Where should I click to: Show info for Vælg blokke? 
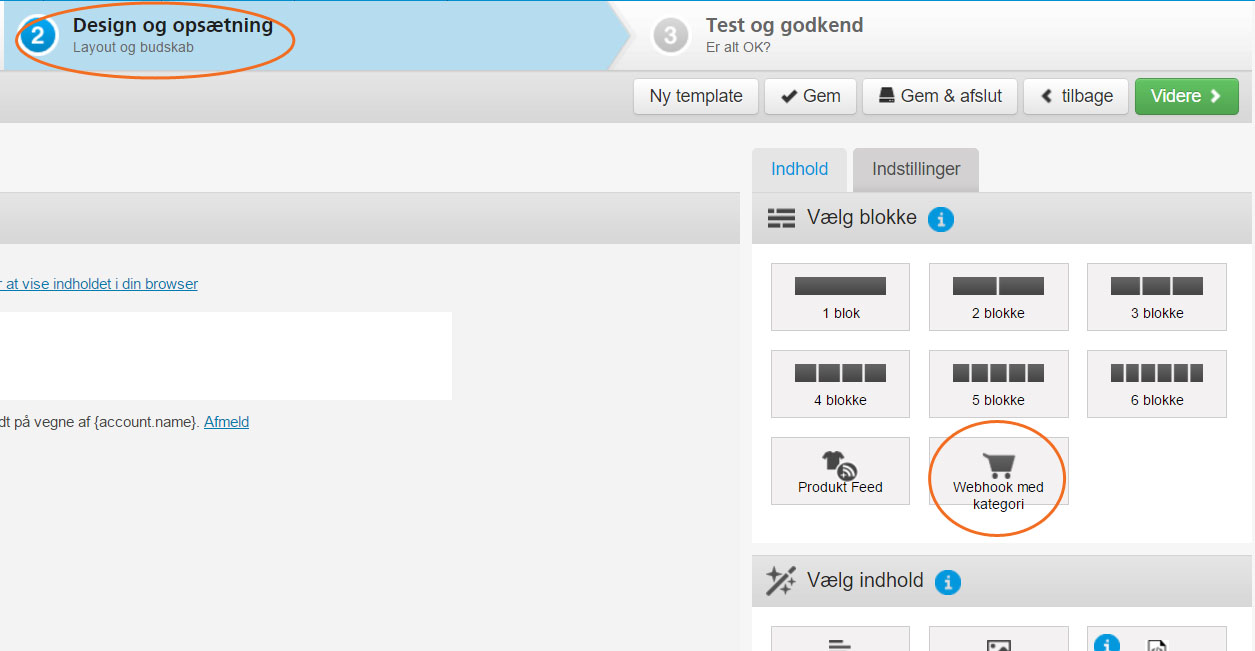point(940,219)
